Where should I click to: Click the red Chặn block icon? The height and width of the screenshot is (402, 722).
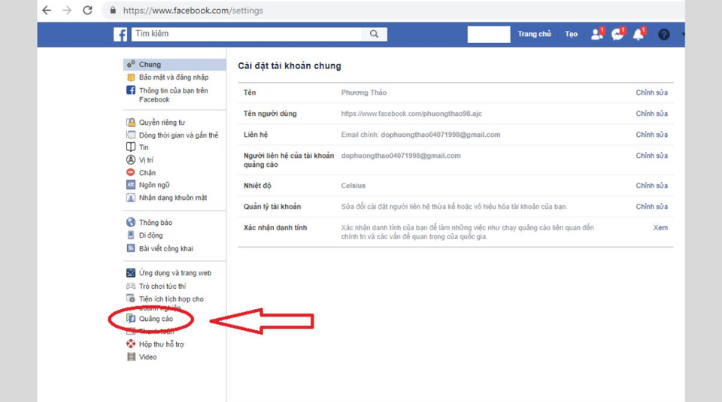(131, 172)
